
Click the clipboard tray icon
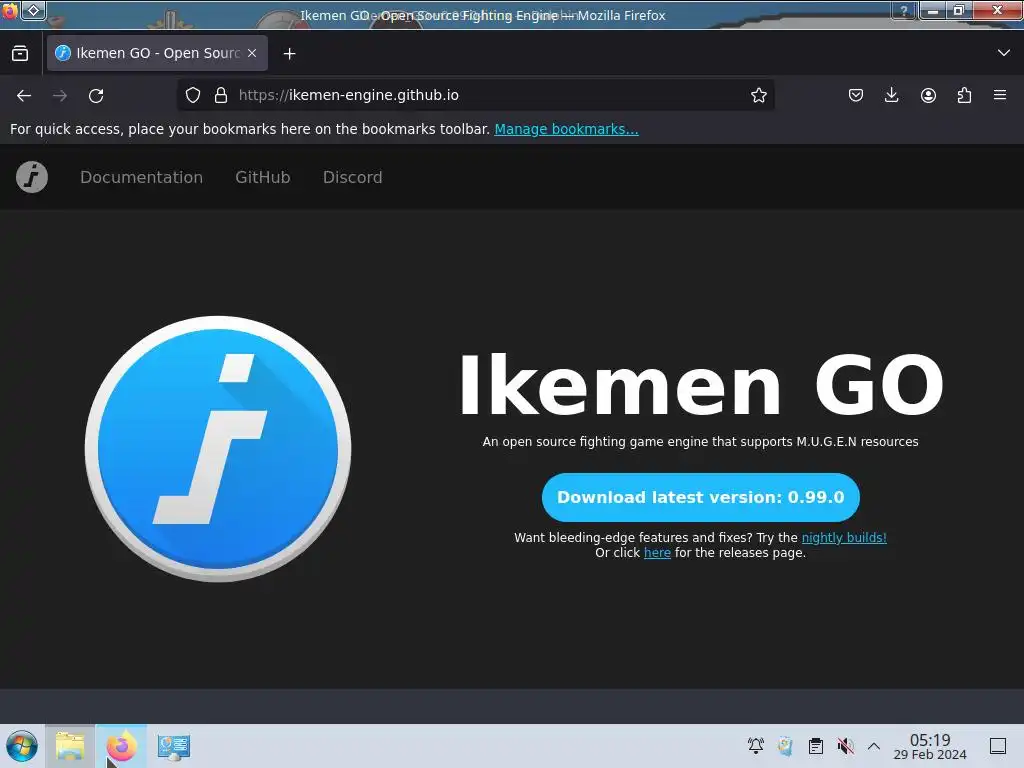pos(816,746)
